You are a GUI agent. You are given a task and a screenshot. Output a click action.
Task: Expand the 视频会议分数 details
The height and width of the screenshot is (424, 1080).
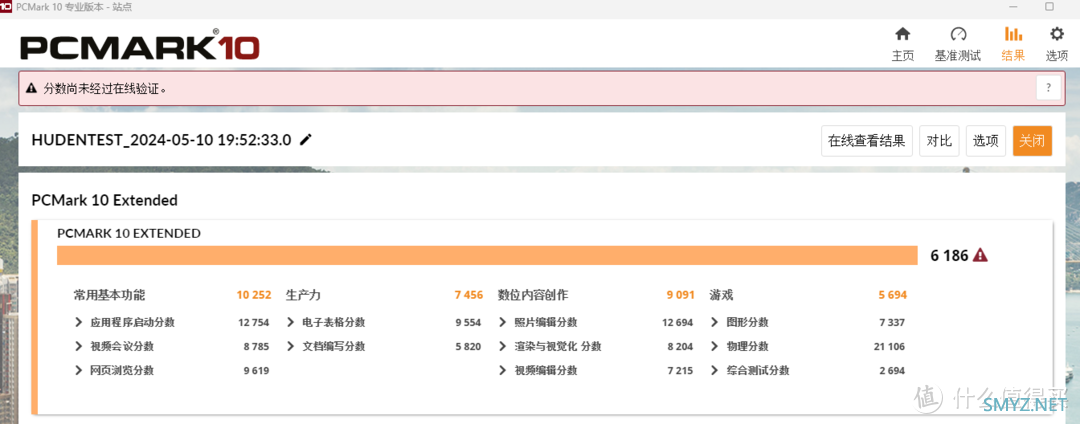(x=79, y=346)
